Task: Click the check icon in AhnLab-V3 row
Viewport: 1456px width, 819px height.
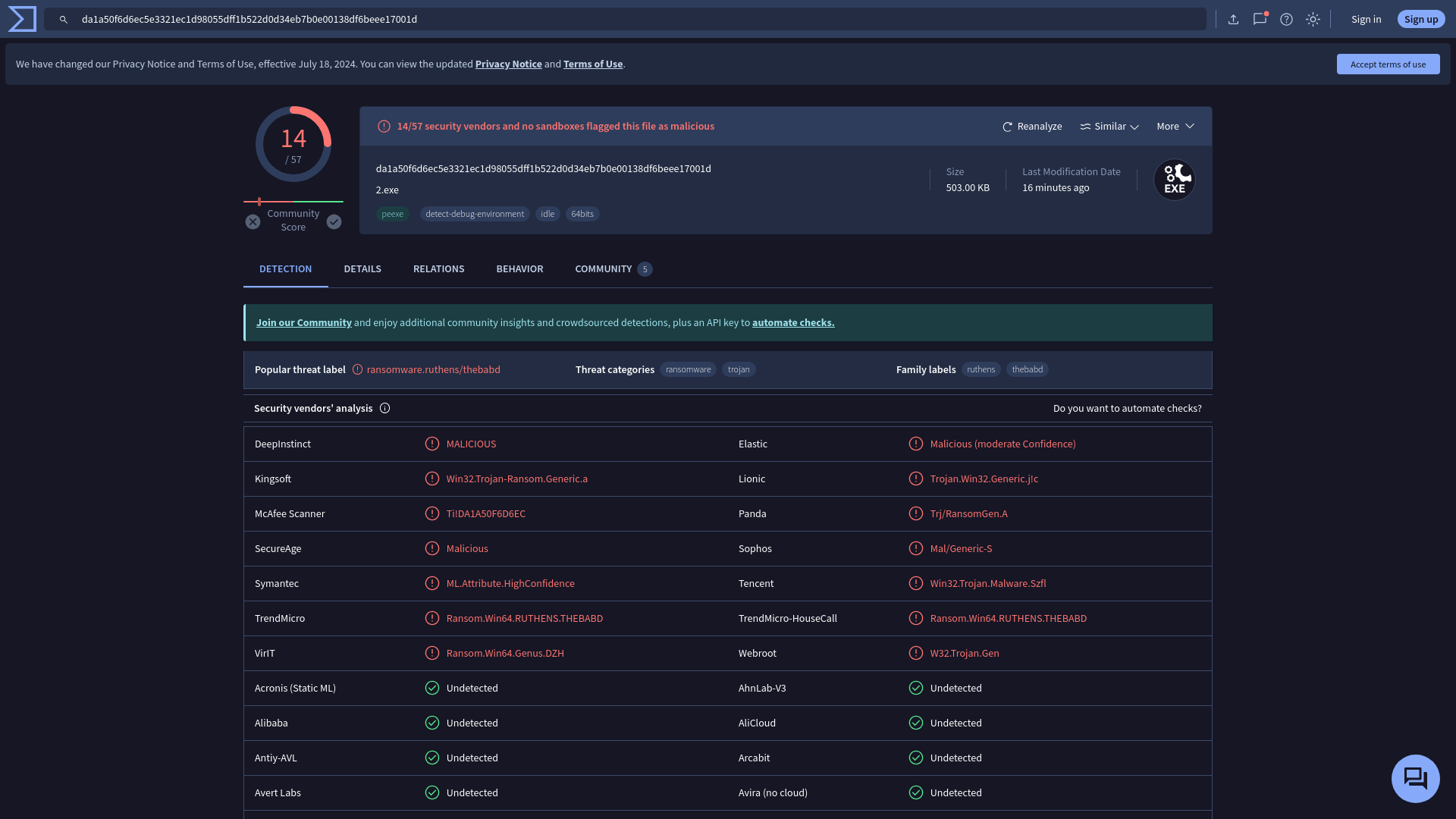Action: tap(916, 689)
